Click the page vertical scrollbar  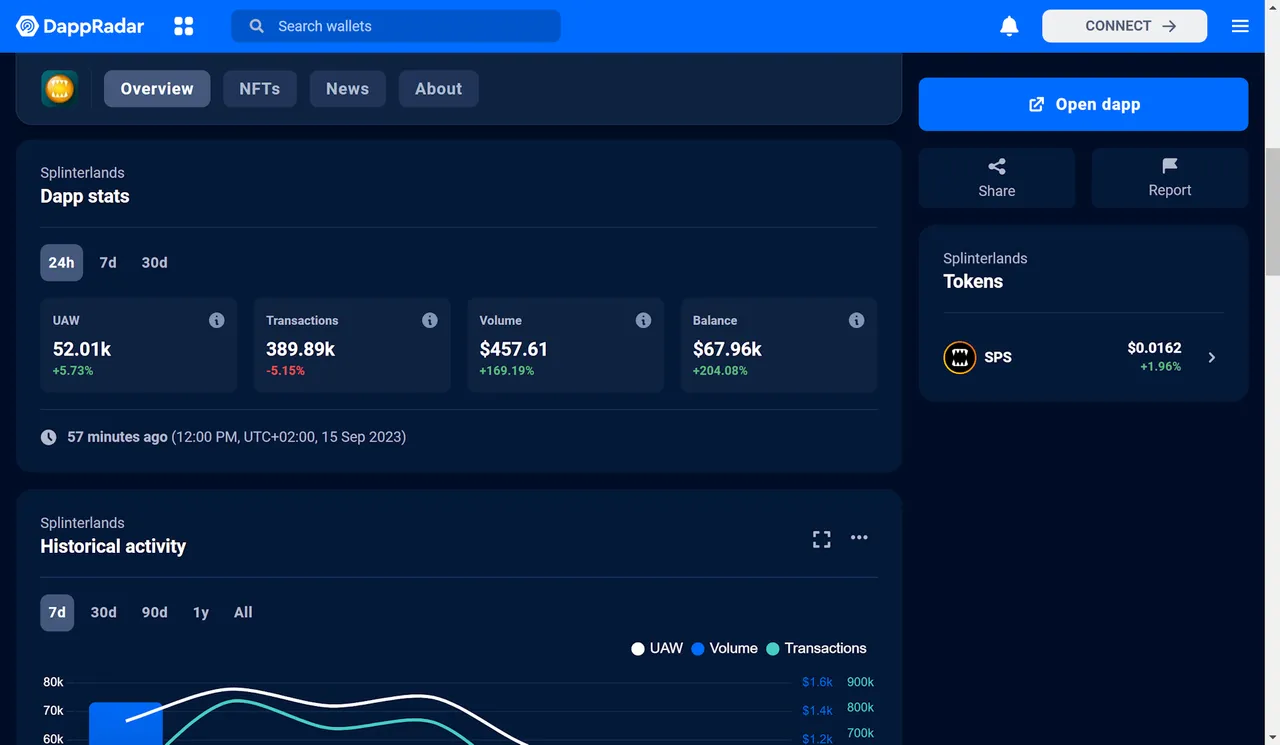pyautogui.click(x=1272, y=210)
